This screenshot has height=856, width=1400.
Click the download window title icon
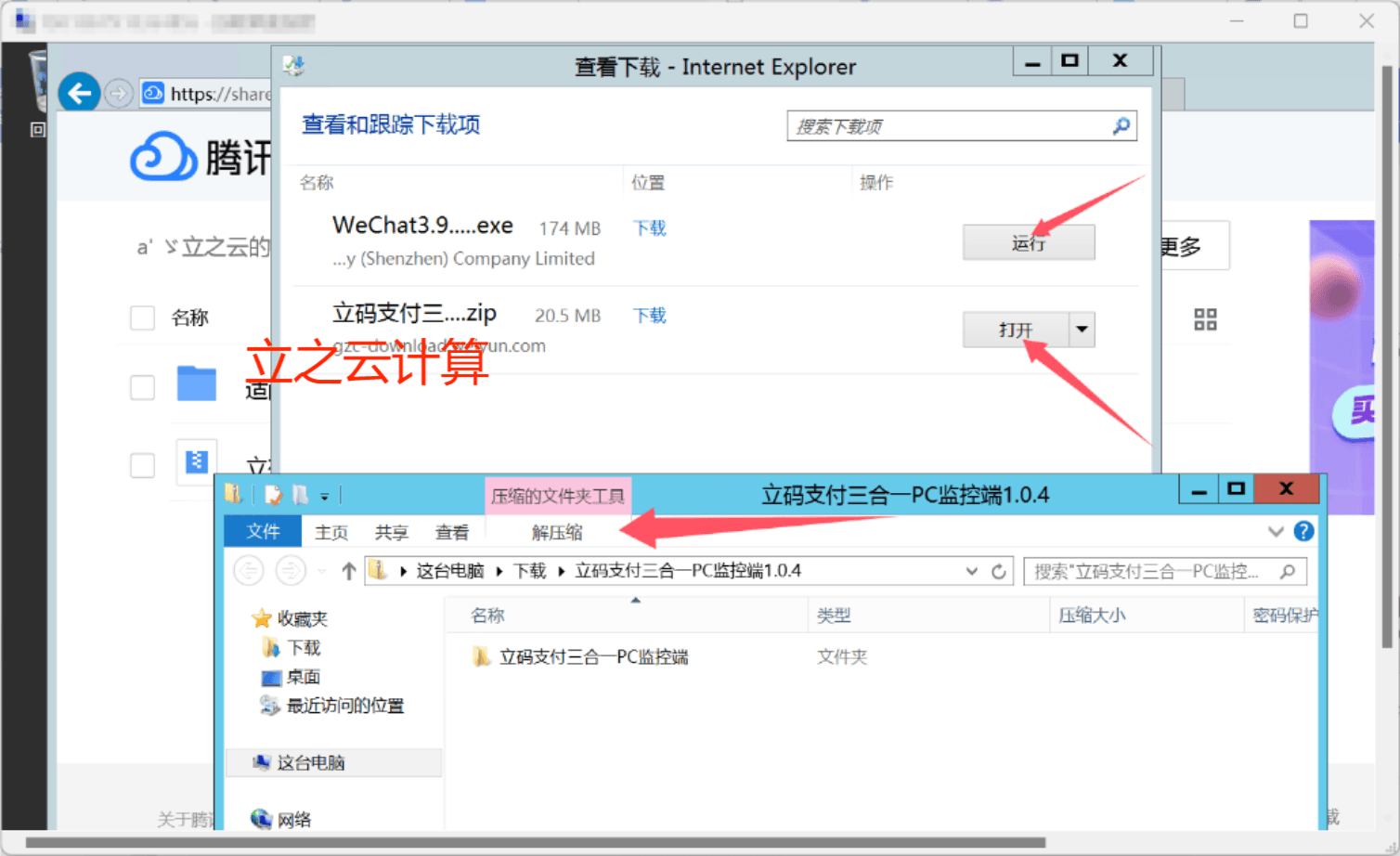tap(294, 66)
